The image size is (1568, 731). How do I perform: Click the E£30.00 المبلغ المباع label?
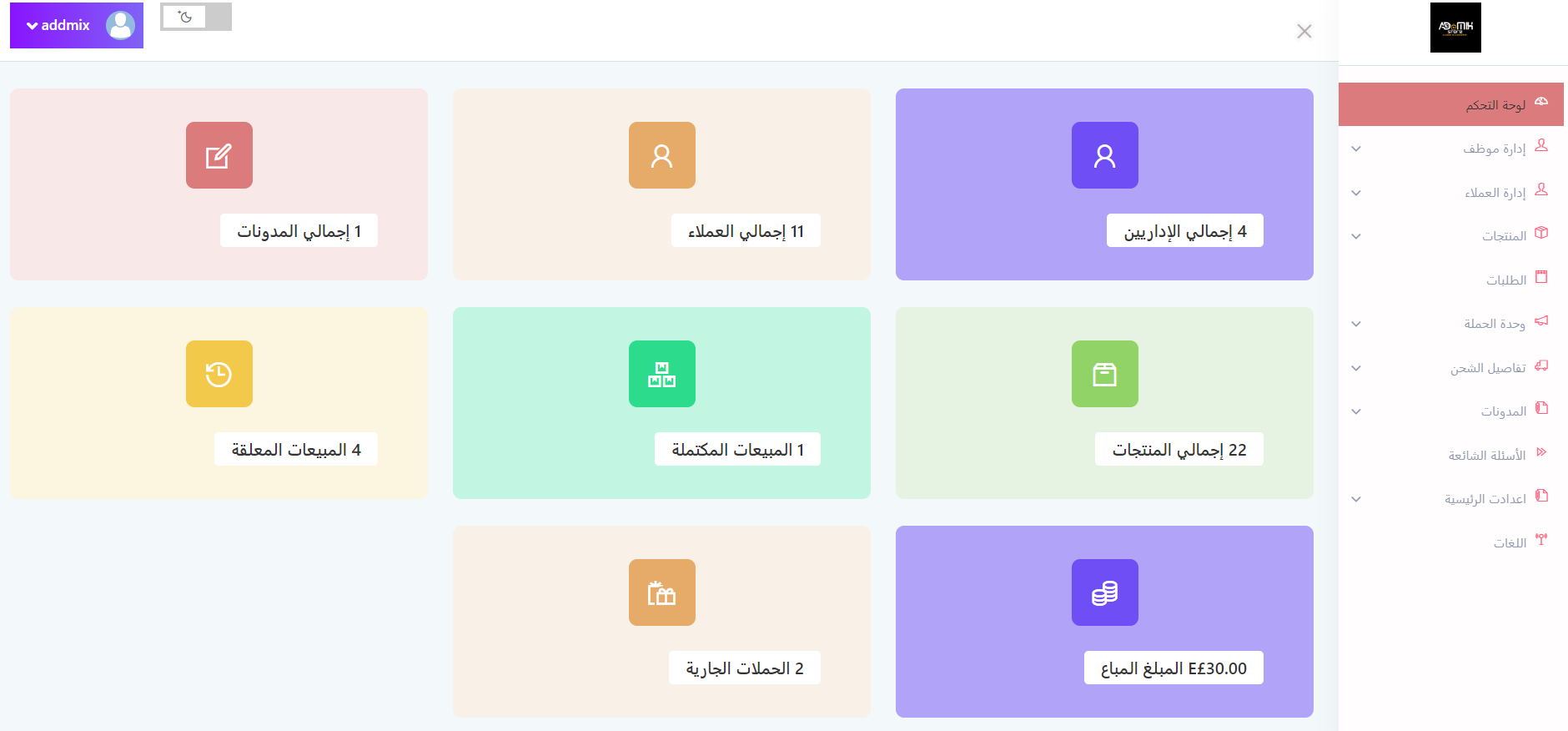click(1173, 668)
